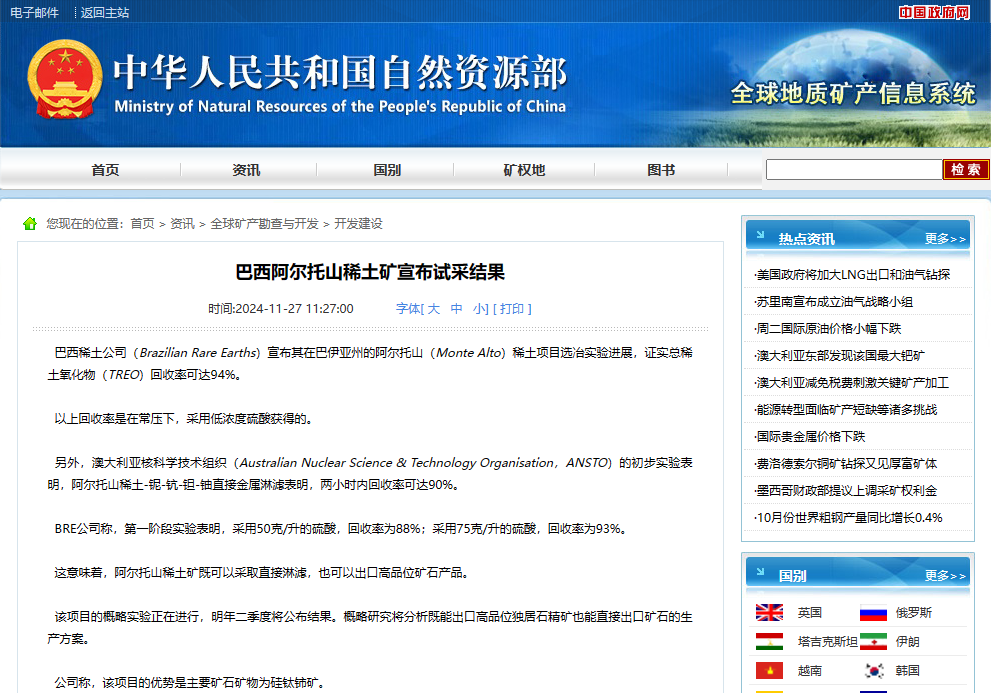Click the 伊朗 flag icon
The width and height of the screenshot is (991, 693).
(x=873, y=642)
